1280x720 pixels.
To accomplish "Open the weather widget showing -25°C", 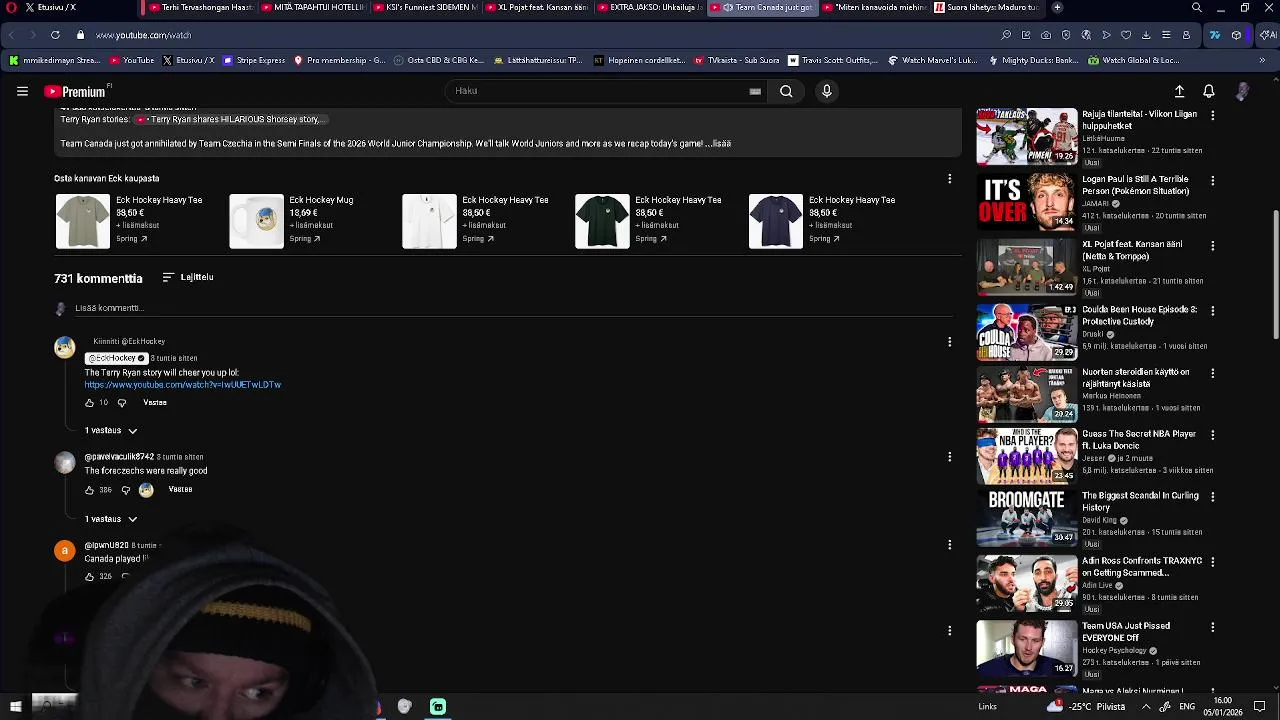I will 1086,707.
